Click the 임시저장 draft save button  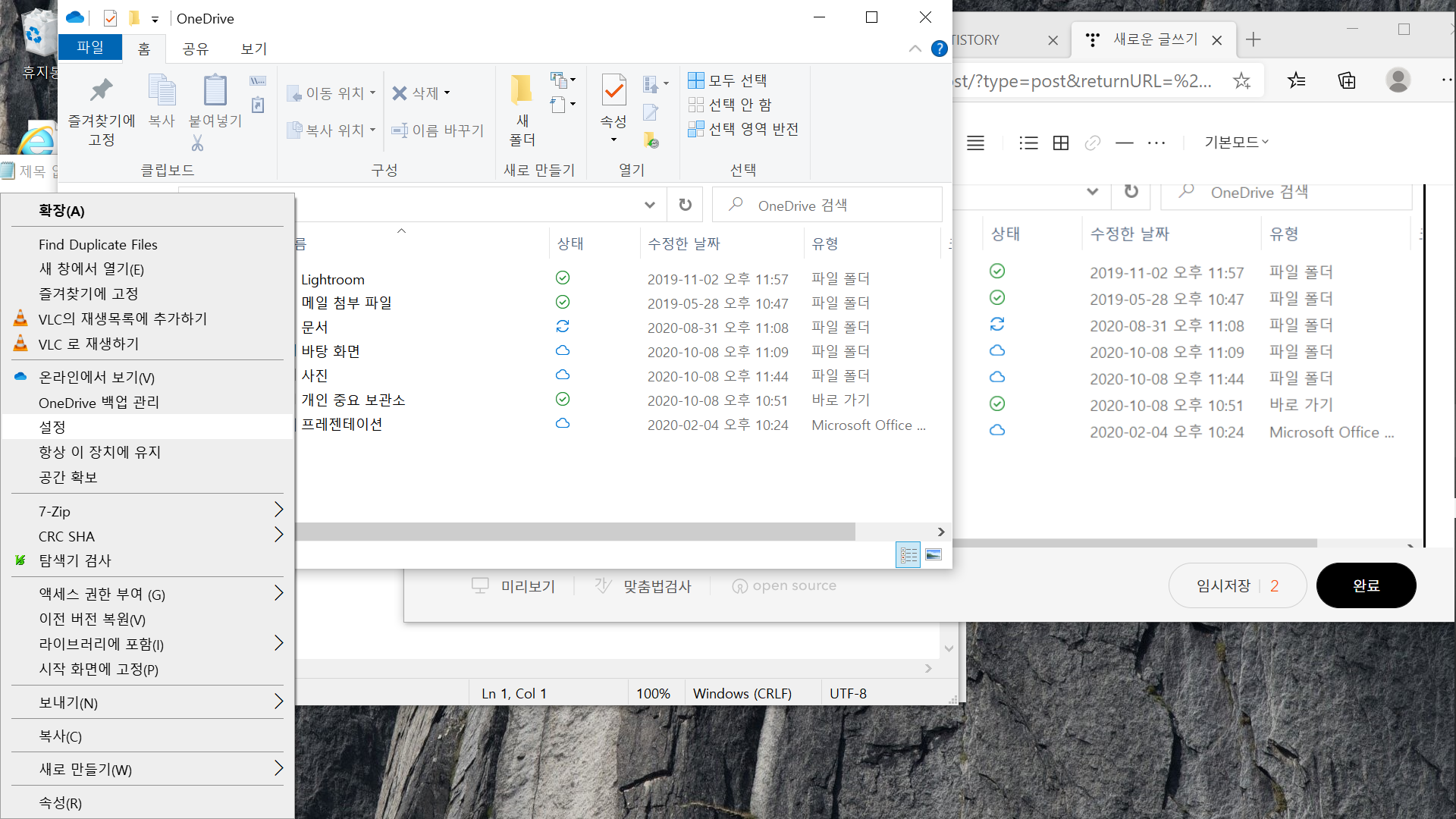[1222, 585]
